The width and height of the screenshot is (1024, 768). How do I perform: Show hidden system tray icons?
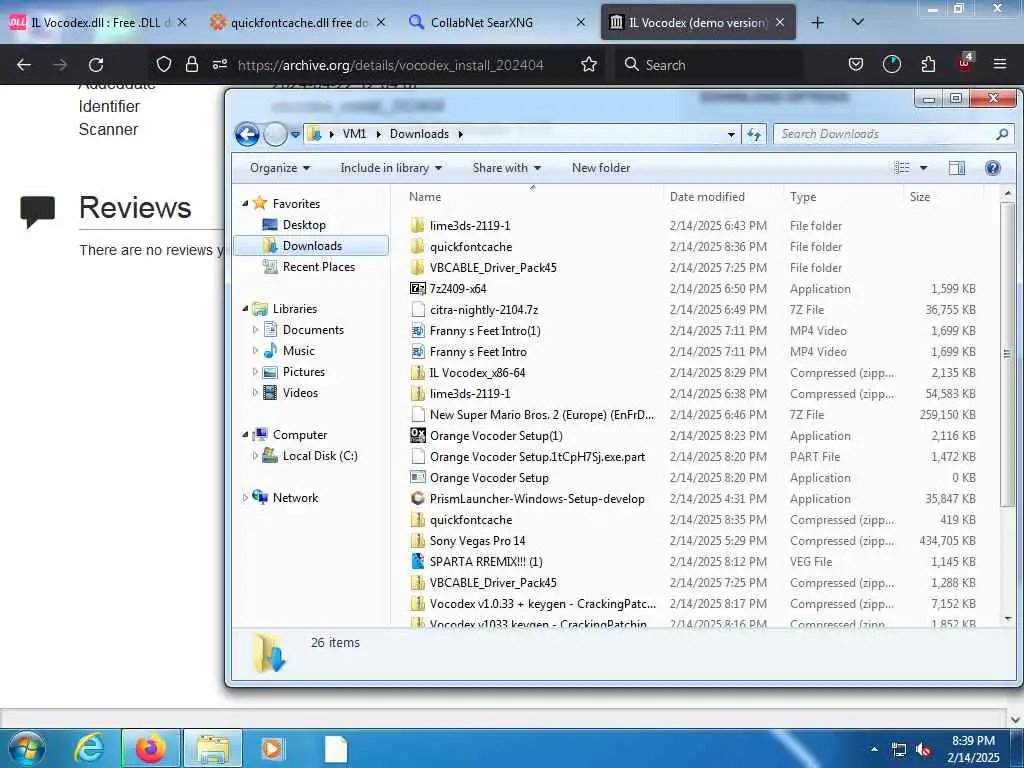(x=874, y=749)
